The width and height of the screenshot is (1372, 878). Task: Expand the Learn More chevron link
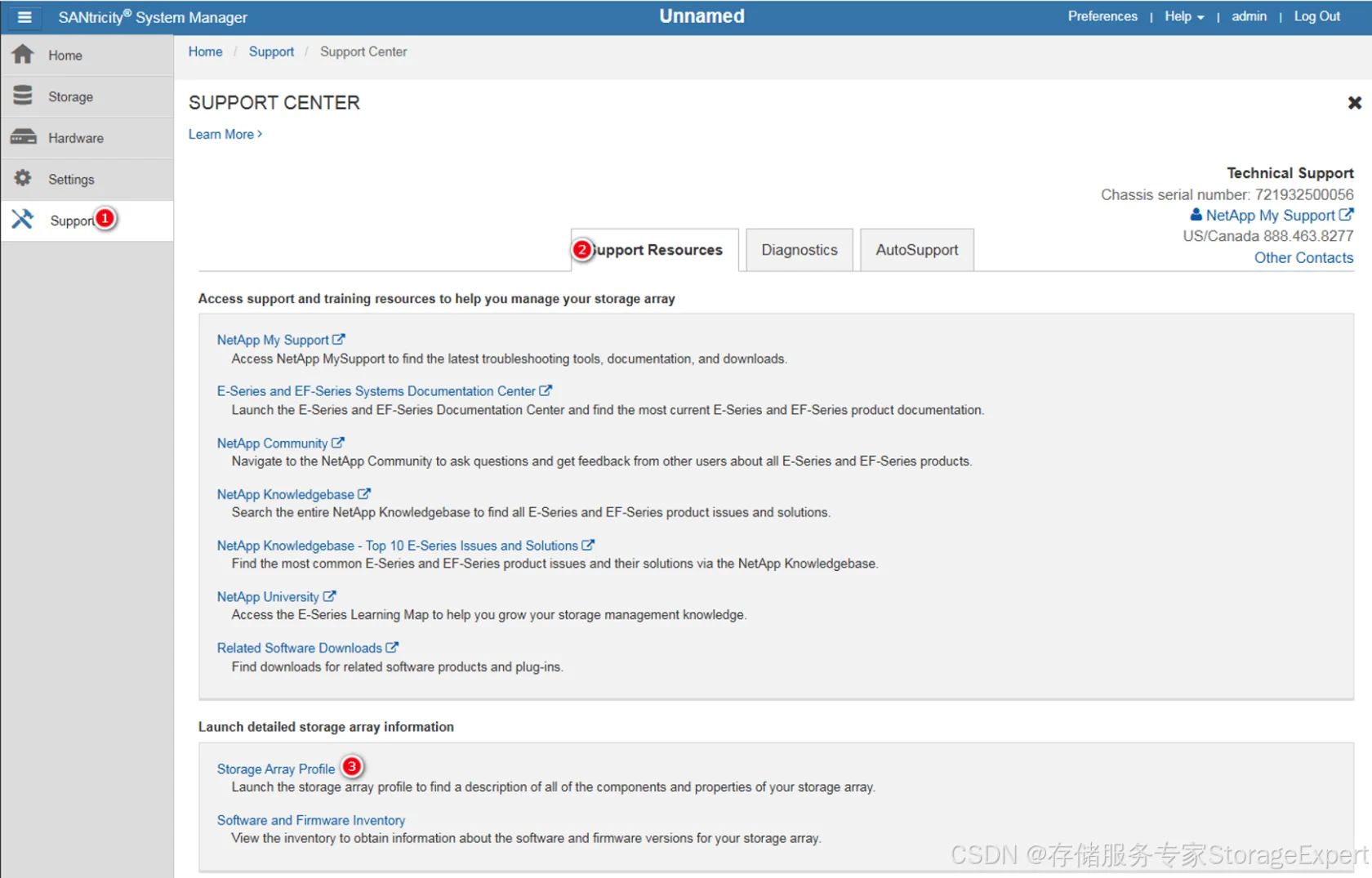pos(225,134)
